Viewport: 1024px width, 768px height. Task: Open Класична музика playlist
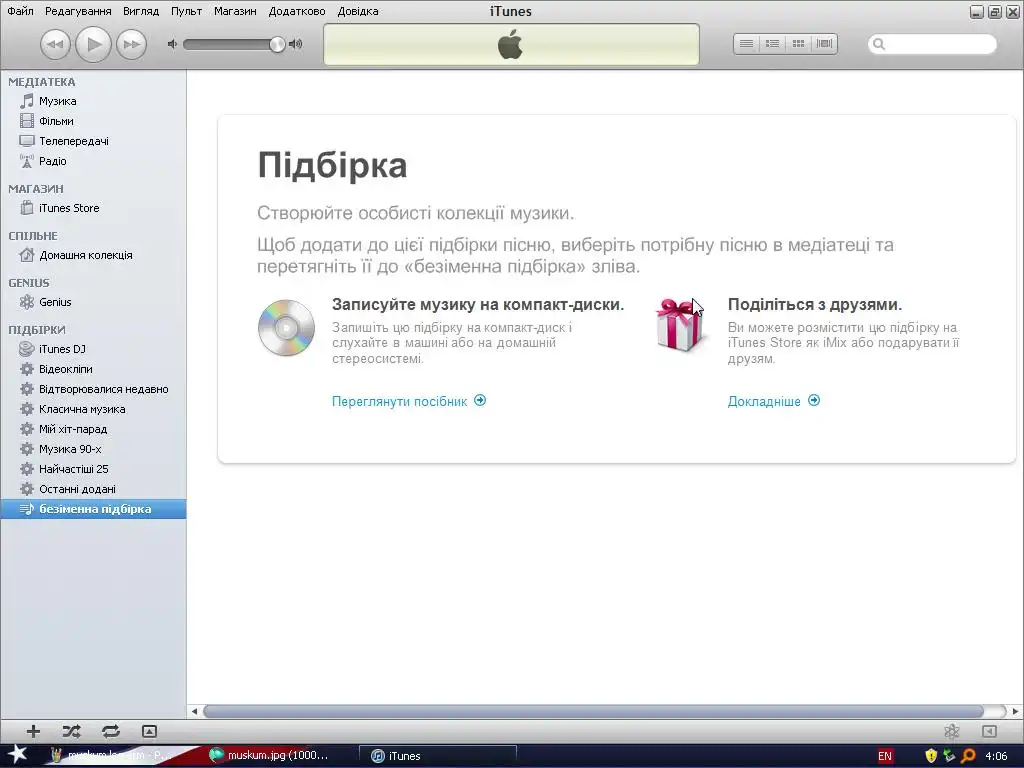pos(93,409)
